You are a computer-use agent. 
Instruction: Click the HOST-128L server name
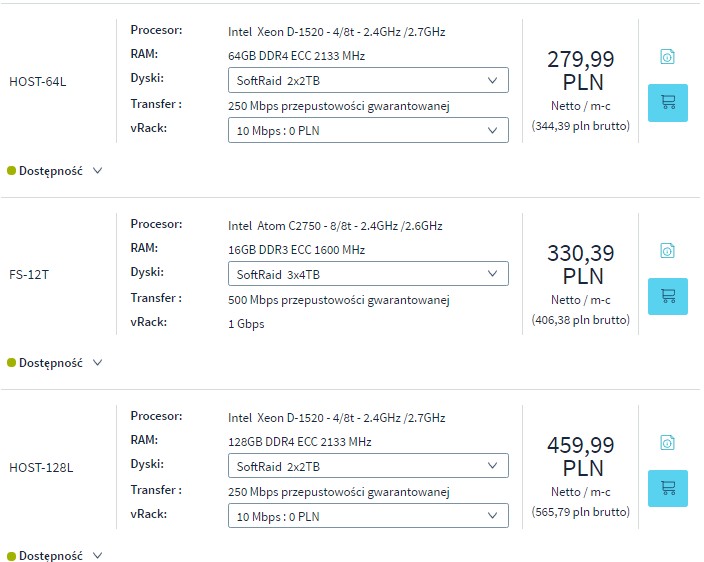(x=41, y=468)
